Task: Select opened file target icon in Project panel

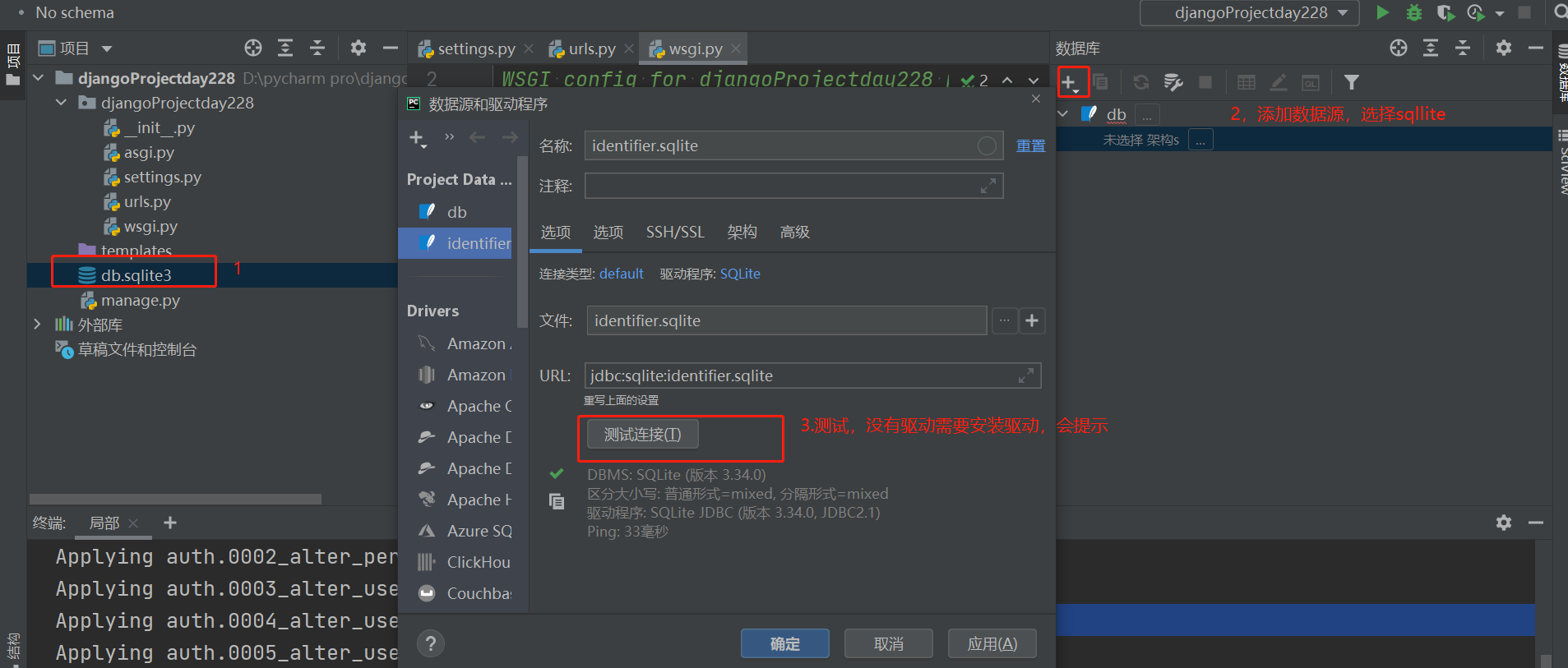Action: point(253,48)
